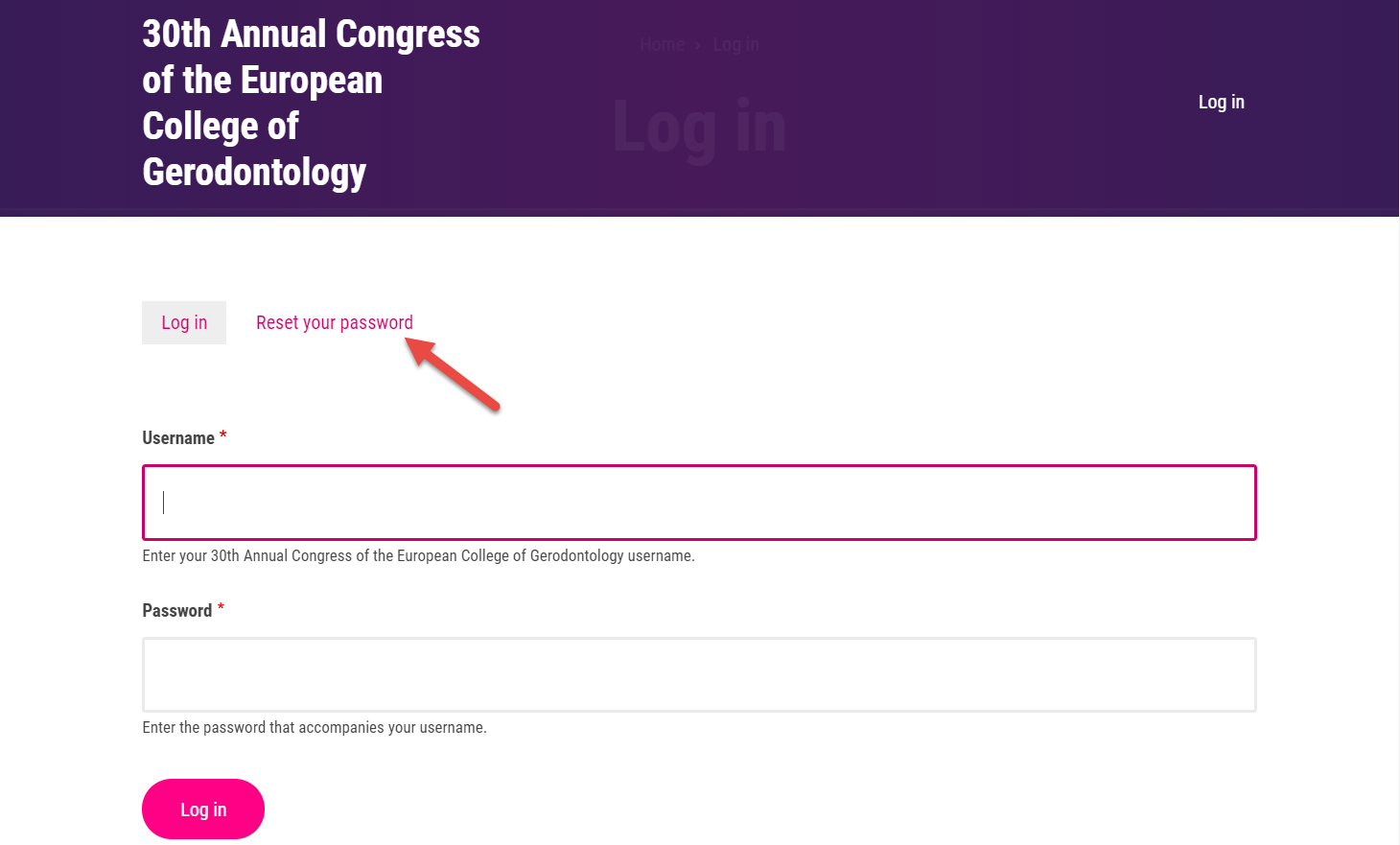Click the congress site title in header
1400x845 pixels.
311,103
